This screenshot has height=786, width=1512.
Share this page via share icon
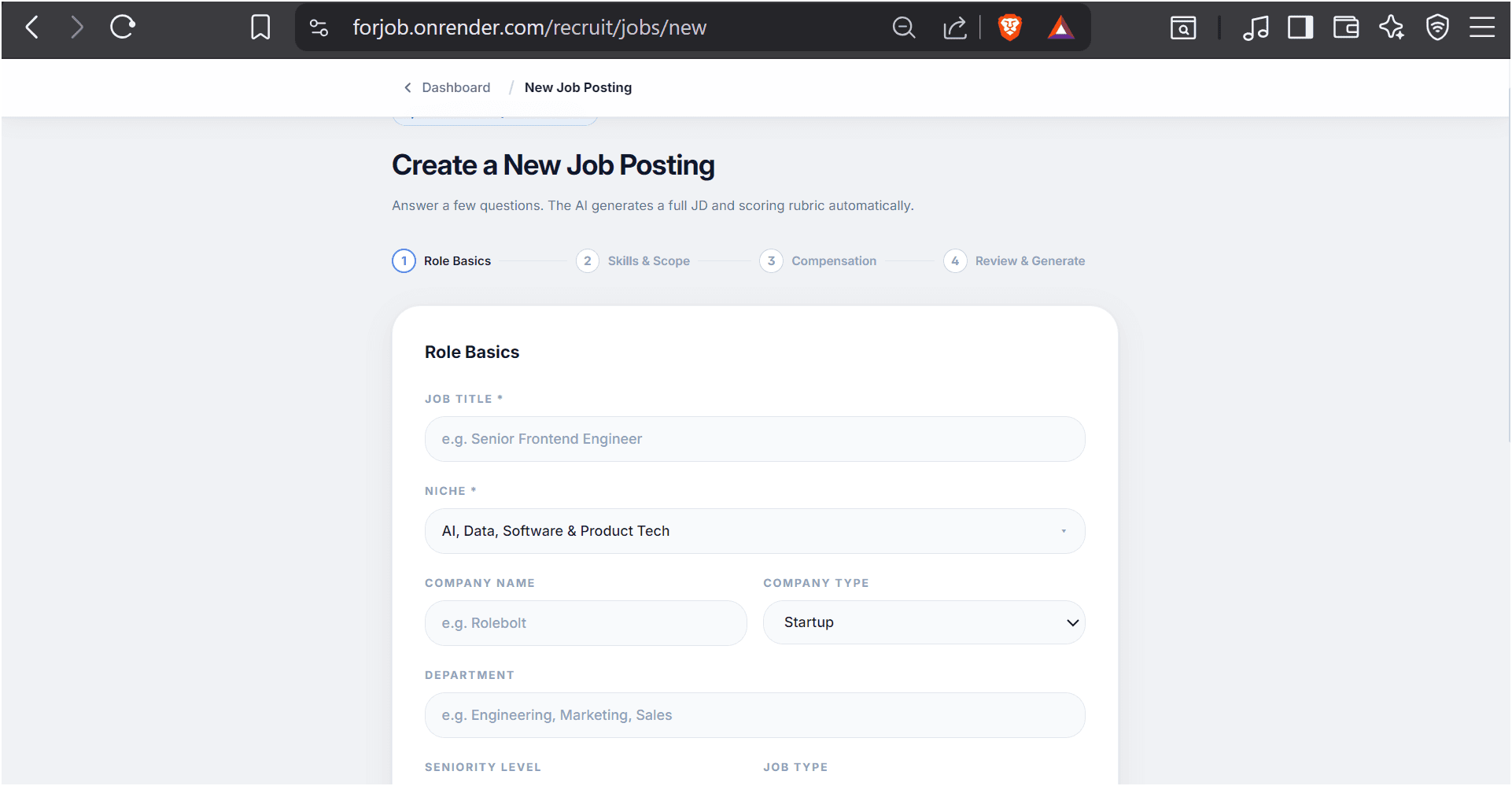tap(955, 28)
